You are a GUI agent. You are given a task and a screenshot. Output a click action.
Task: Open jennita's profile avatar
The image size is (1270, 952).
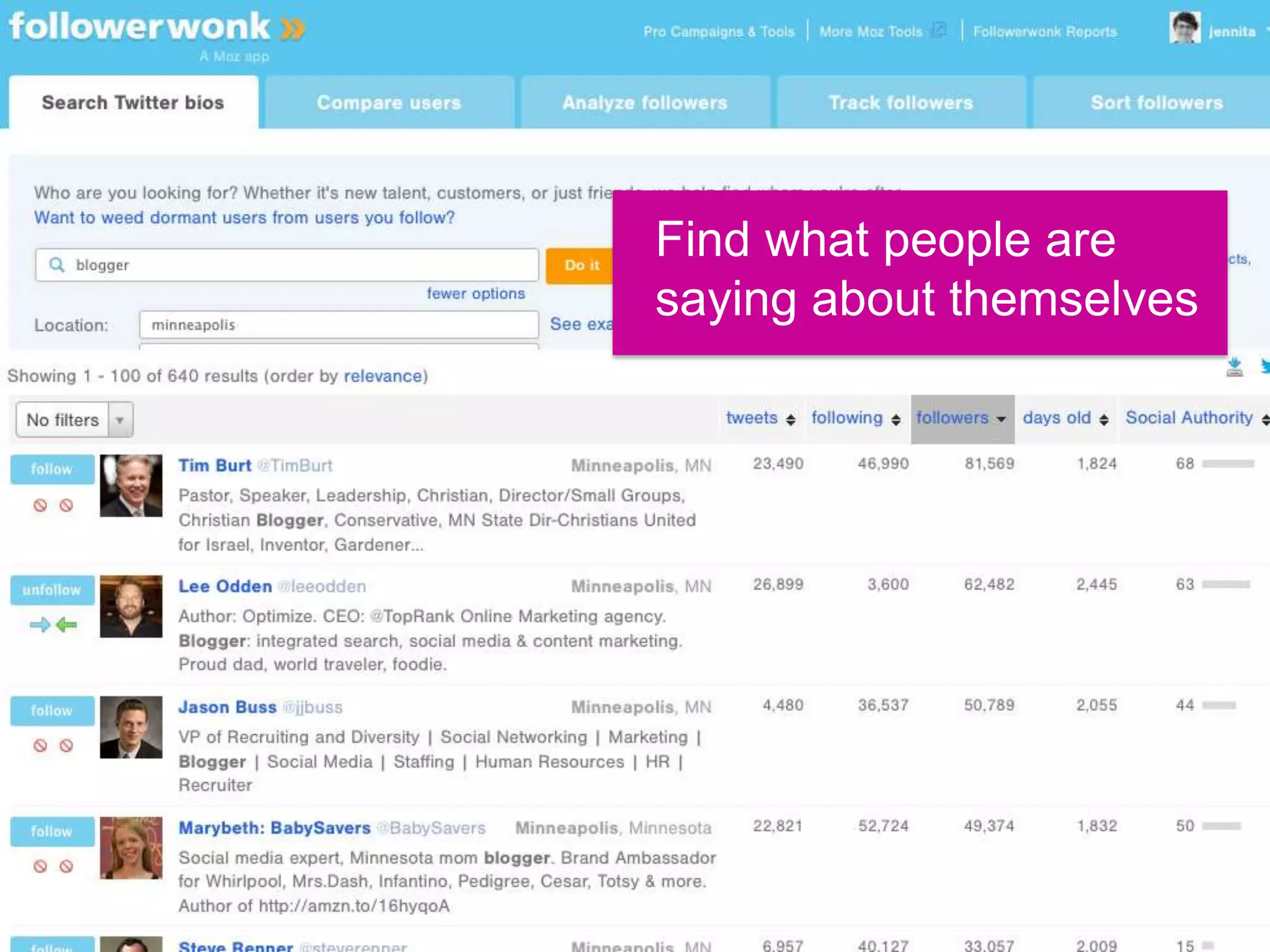tap(1185, 28)
